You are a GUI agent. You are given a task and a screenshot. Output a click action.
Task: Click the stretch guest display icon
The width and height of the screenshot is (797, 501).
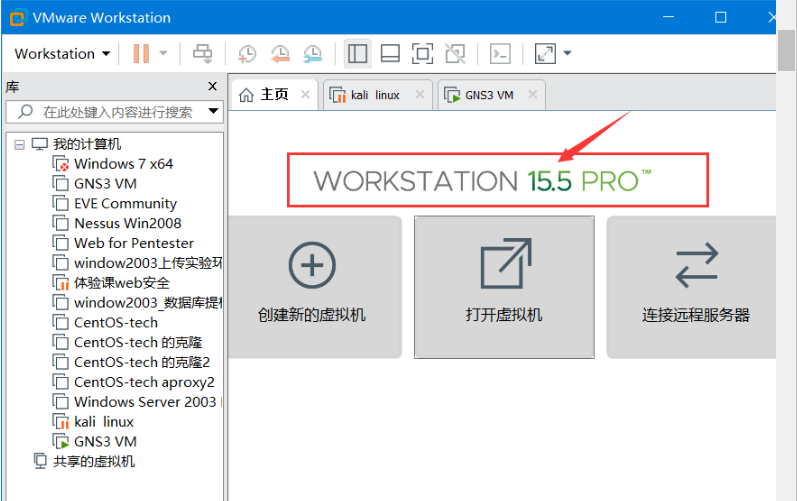click(545, 53)
